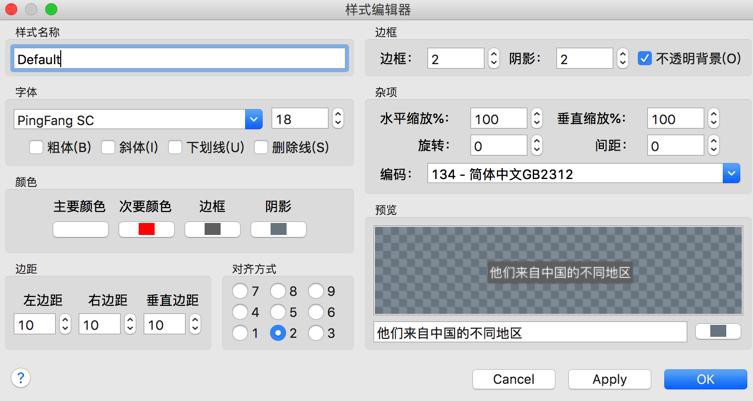Select alignment radio button 8
This screenshot has height=401, width=753.
click(x=278, y=291)
